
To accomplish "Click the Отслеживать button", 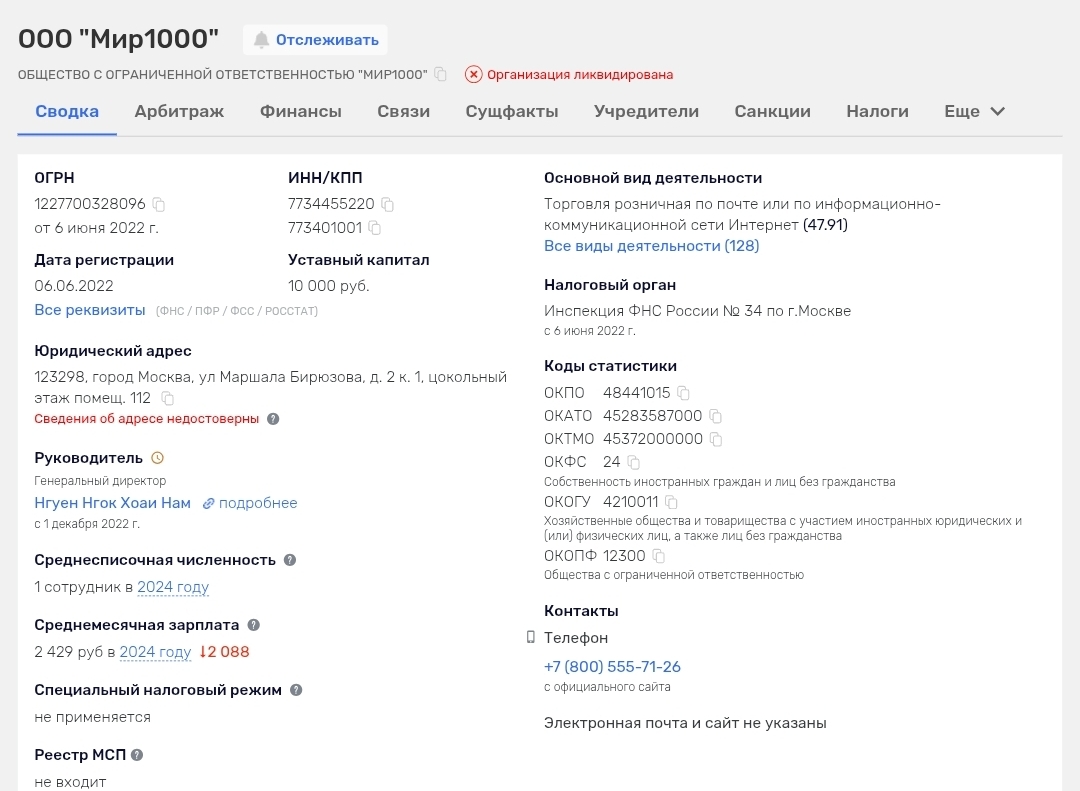I will [315, 40].
